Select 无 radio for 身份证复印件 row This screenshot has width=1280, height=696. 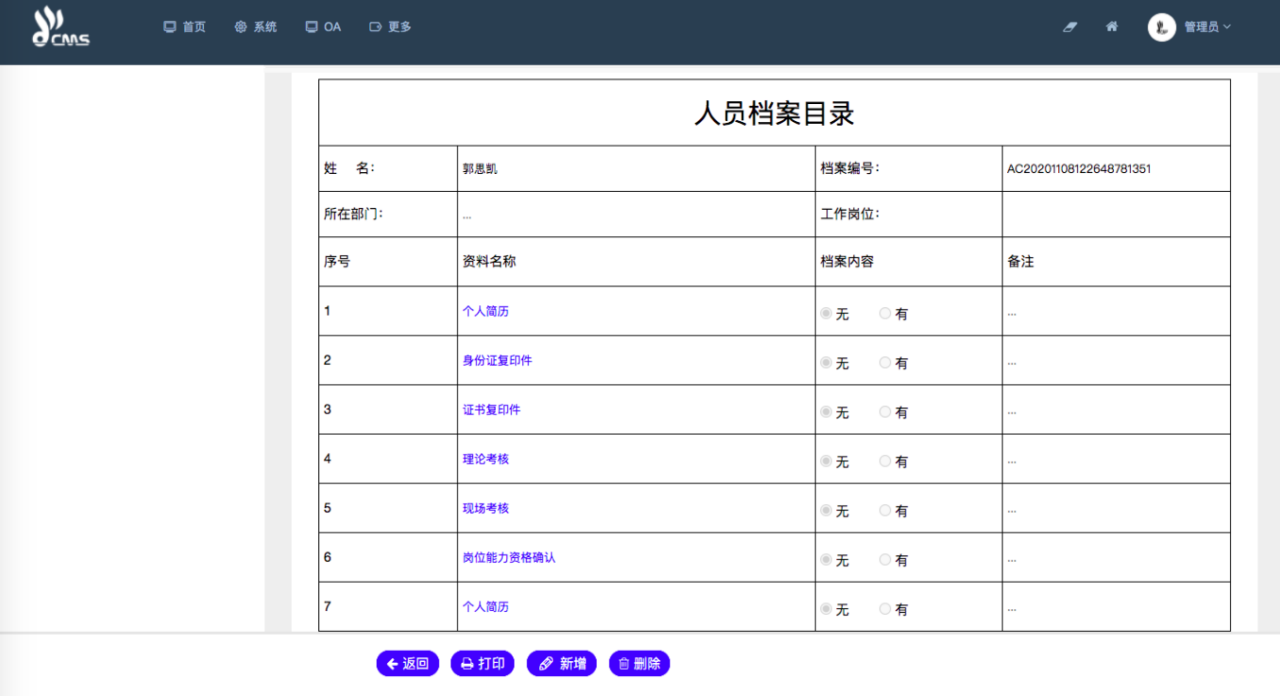point(826,362)
